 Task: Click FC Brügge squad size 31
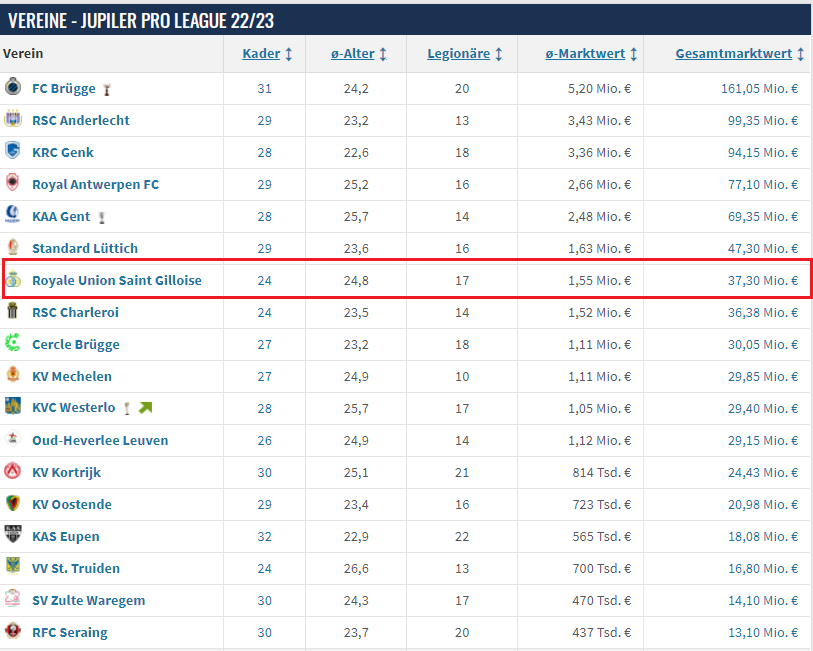[264, 89]
